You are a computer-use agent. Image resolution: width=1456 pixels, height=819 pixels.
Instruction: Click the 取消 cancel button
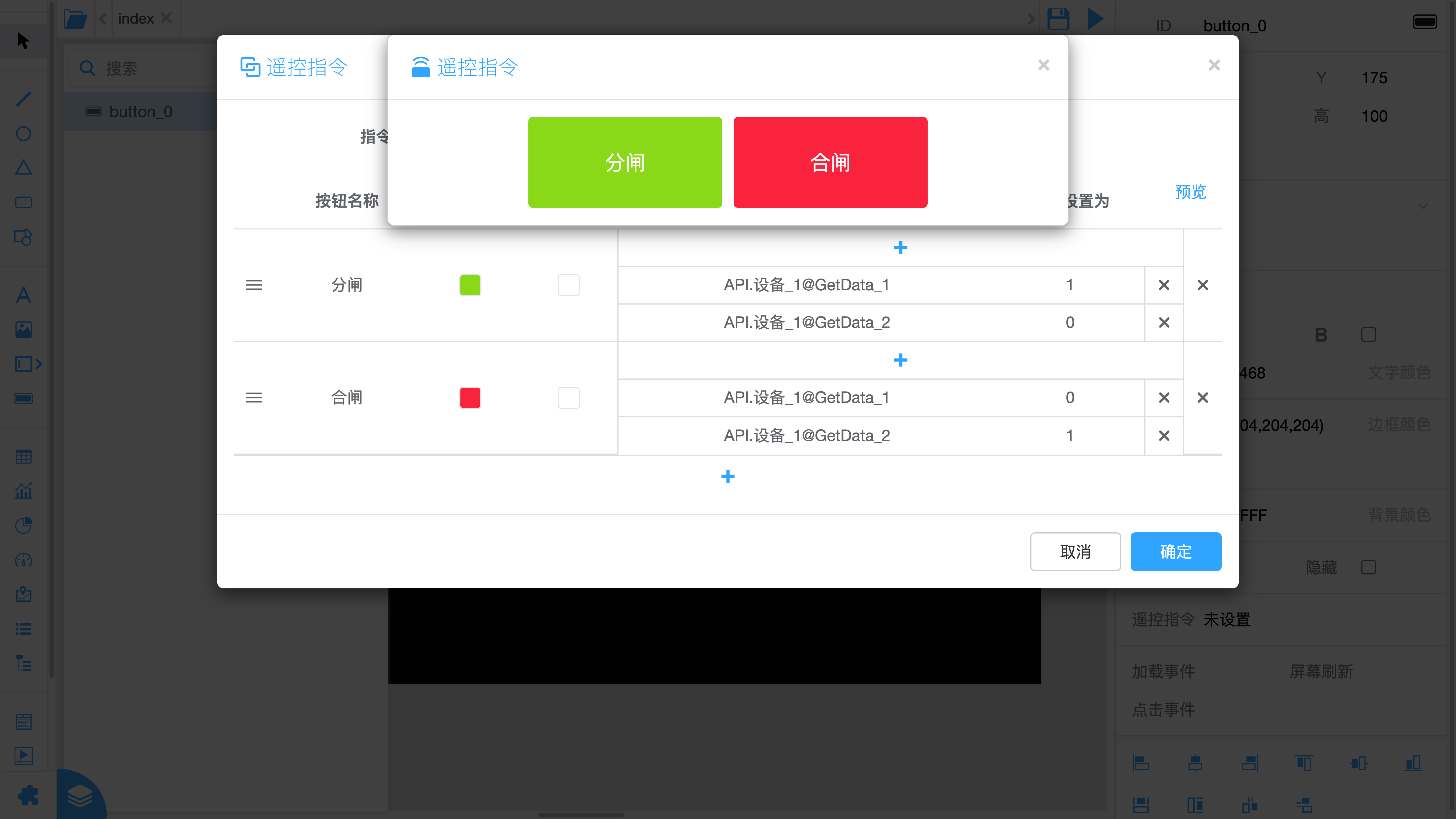point(1075,551)
